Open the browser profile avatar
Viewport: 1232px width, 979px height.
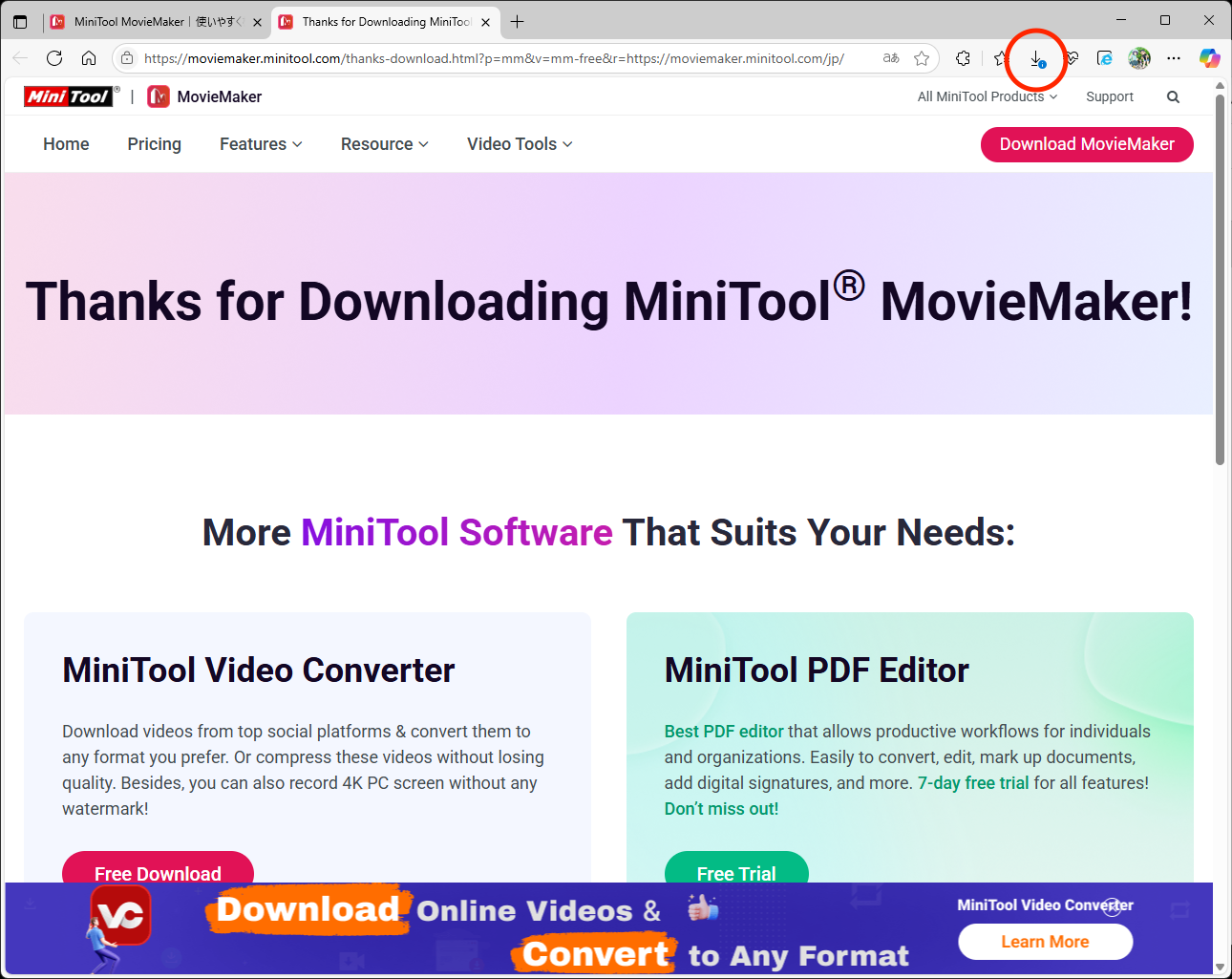click(x=1139, y=58)
